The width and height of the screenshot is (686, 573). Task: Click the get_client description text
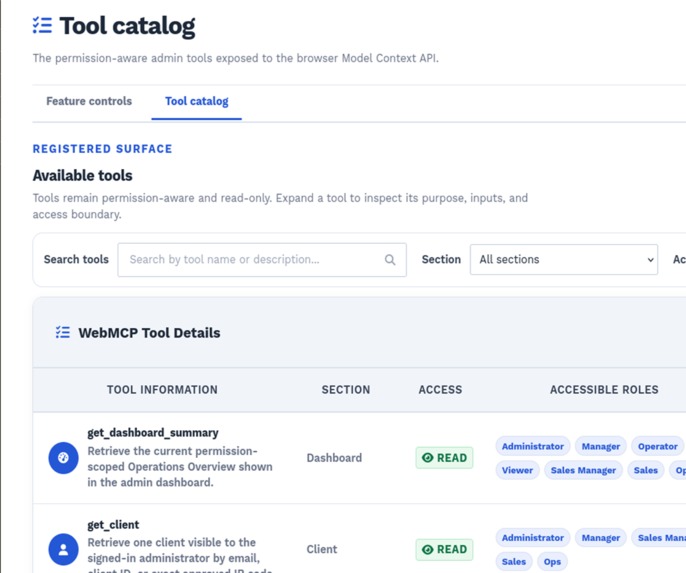(180, 554)
